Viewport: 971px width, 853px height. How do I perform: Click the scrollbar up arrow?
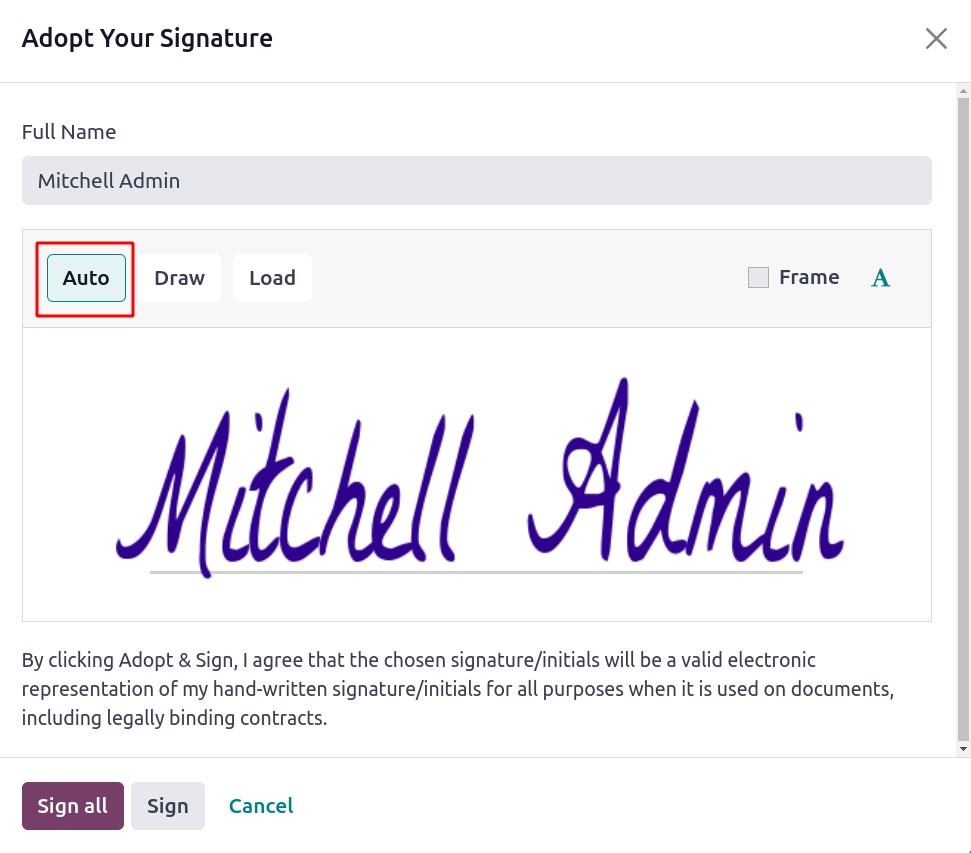point(963,91)
